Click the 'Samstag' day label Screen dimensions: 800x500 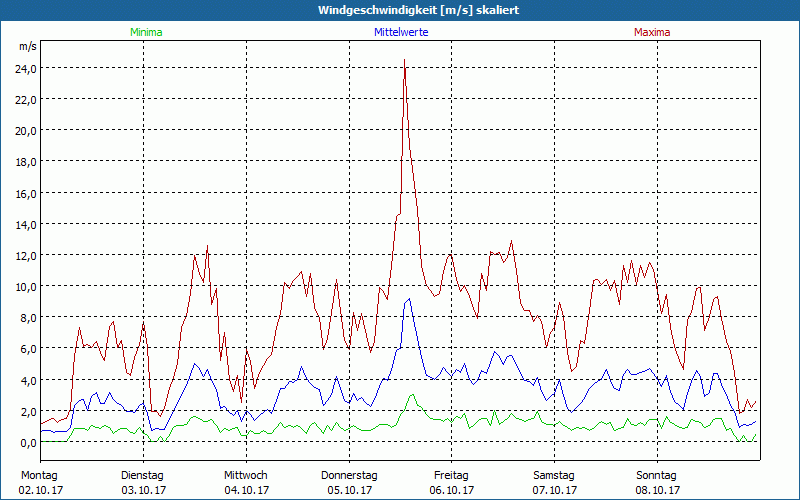pos(554,476)
